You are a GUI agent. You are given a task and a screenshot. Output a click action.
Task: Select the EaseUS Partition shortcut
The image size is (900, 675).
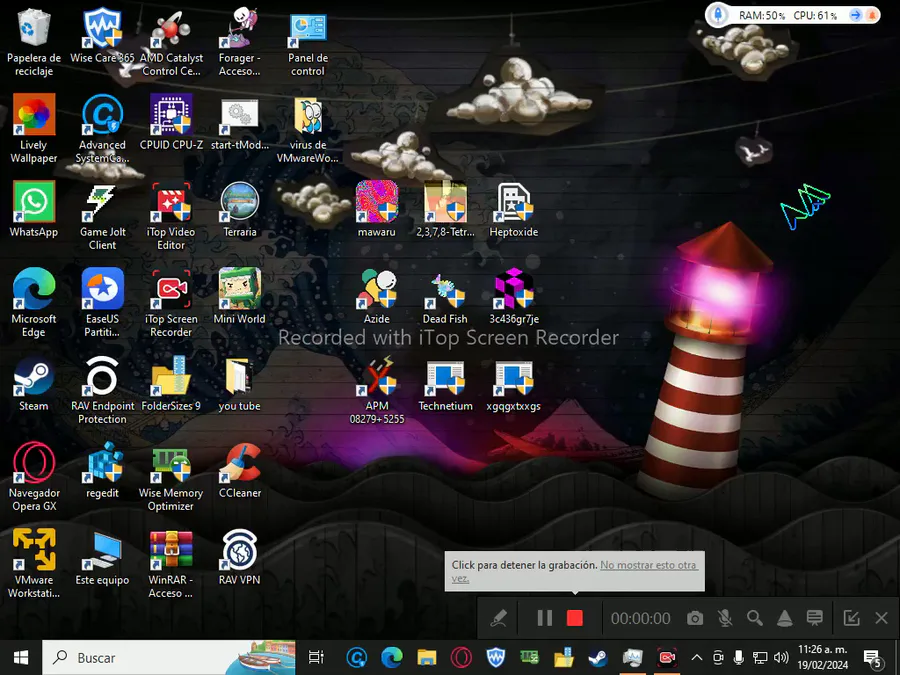pyautogui.click(x=102, y=303)
